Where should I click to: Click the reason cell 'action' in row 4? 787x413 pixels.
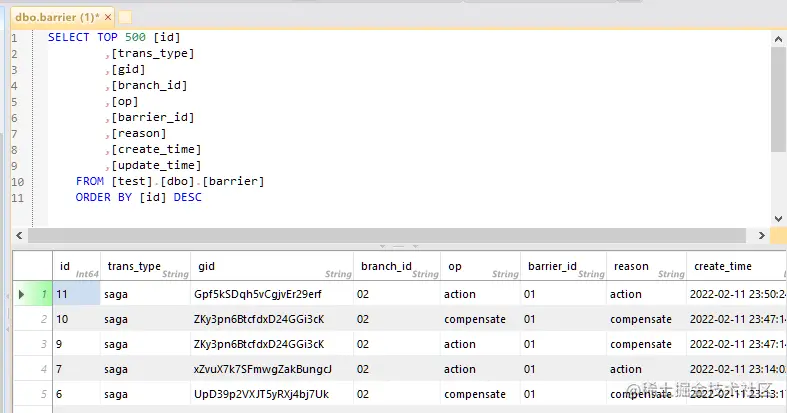(x=646, y=369)
